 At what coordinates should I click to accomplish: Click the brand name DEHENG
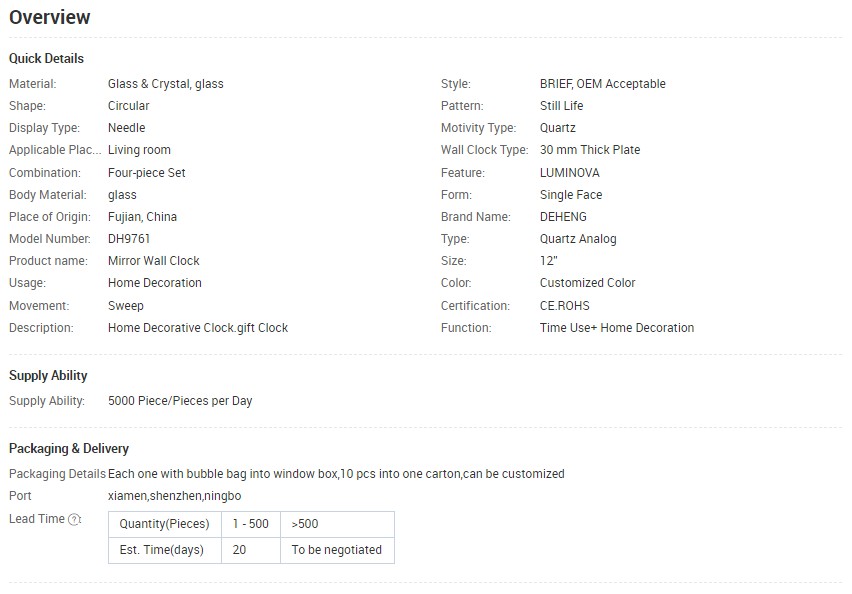click(563, 217)
